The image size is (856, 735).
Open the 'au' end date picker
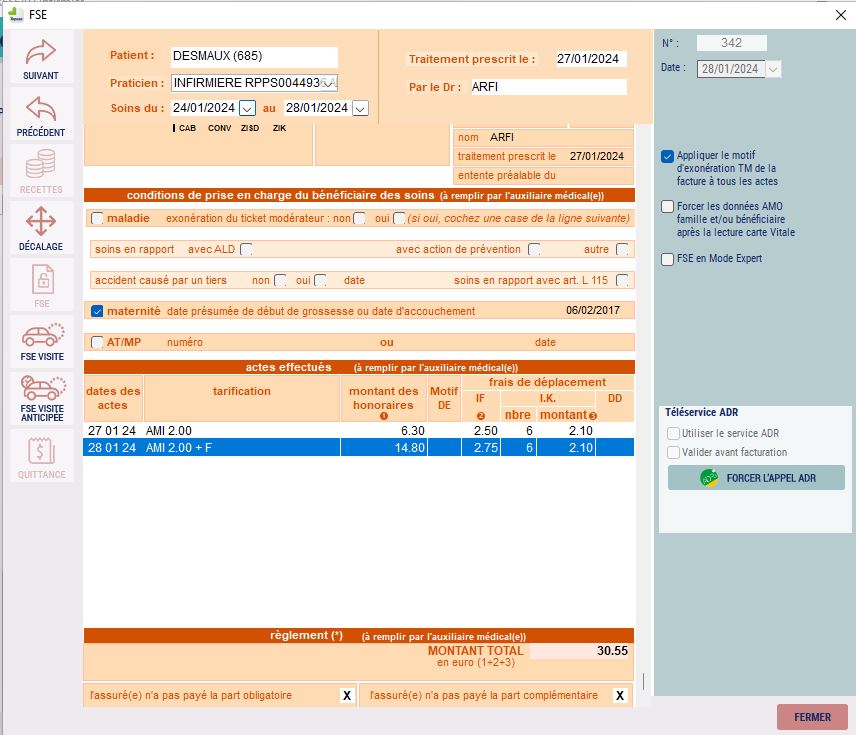point(360,108)
